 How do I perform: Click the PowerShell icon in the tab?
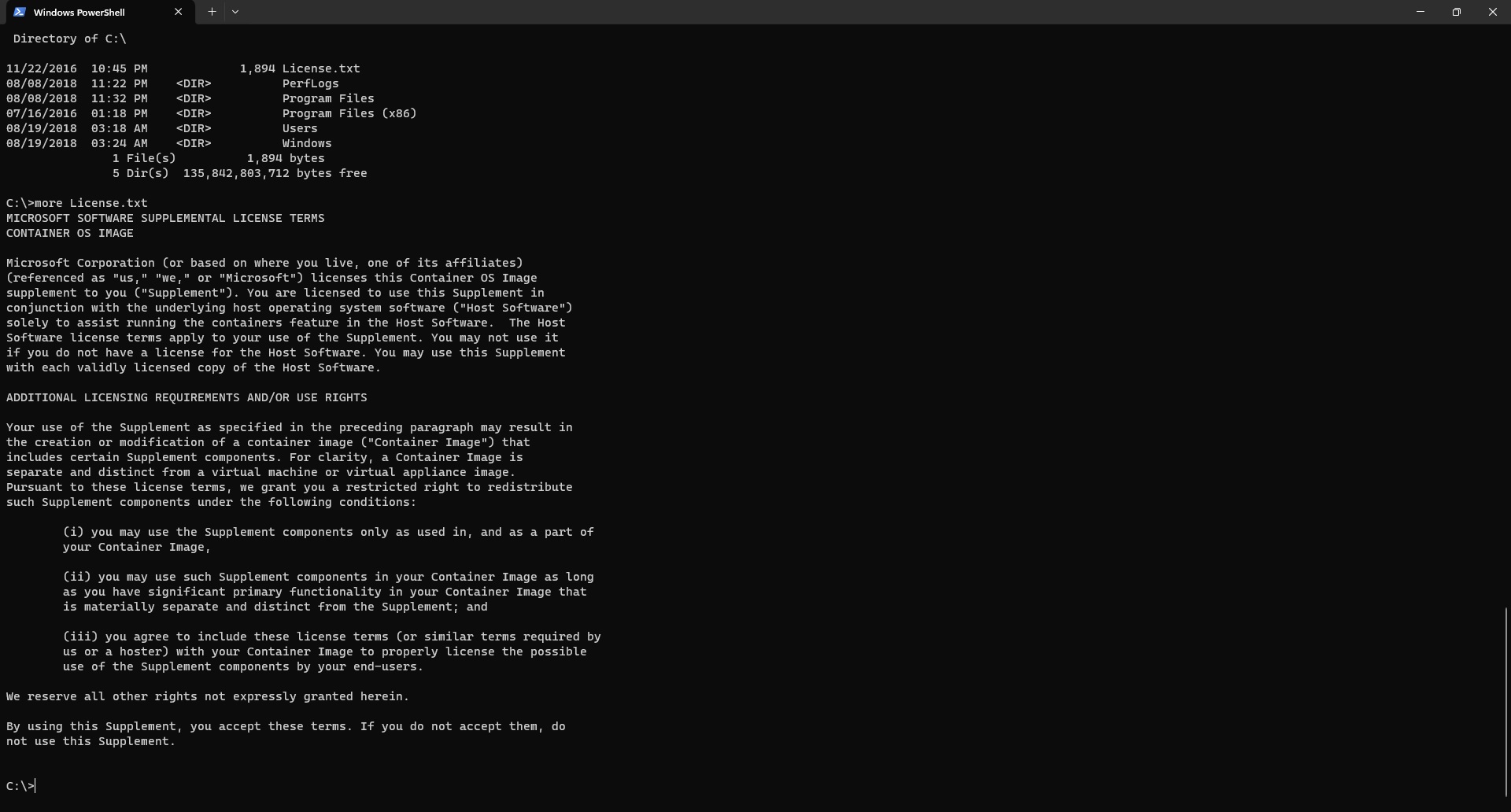[20, 12]
